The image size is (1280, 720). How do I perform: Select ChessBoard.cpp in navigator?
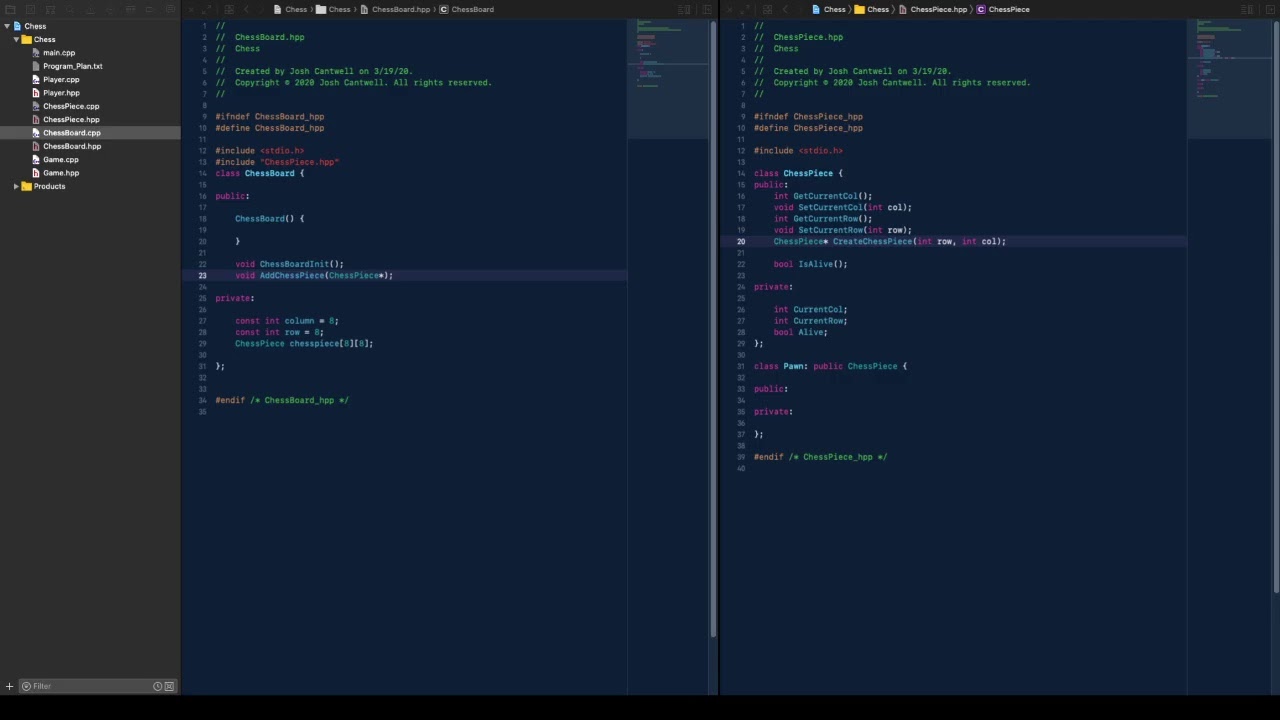click(72, 133)
